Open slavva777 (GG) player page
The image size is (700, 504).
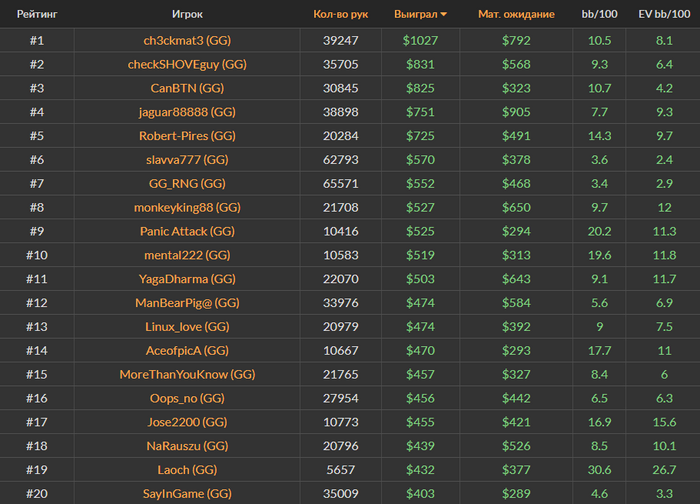tap(187, 160)
